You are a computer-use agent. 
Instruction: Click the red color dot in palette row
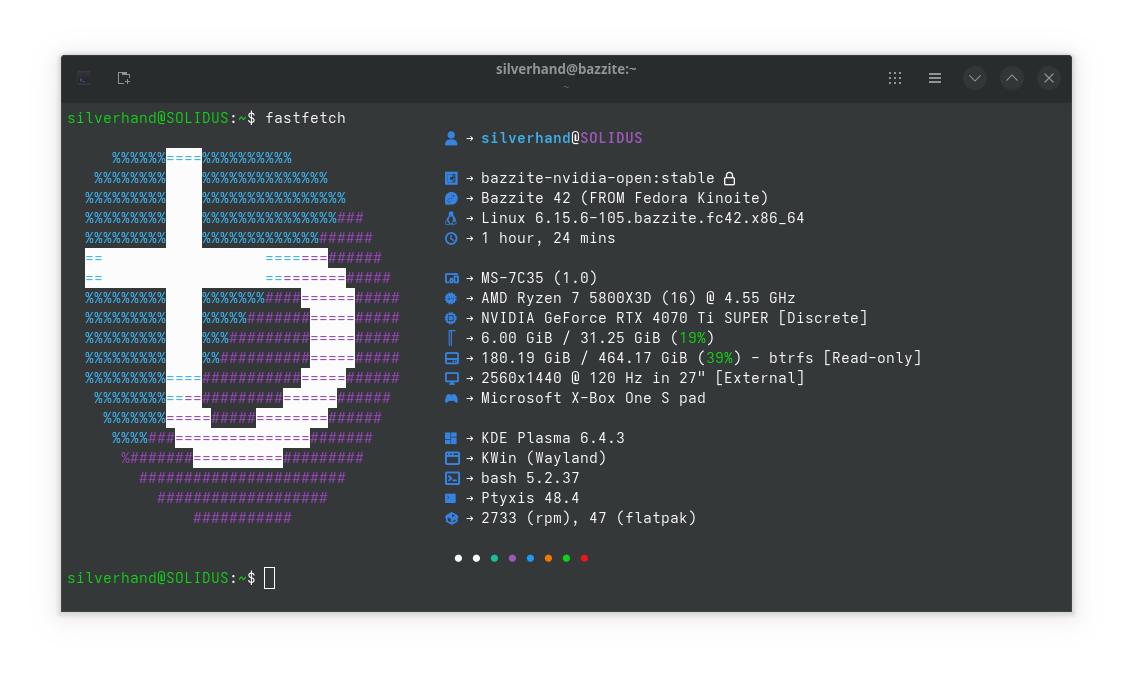click(585, 558)
